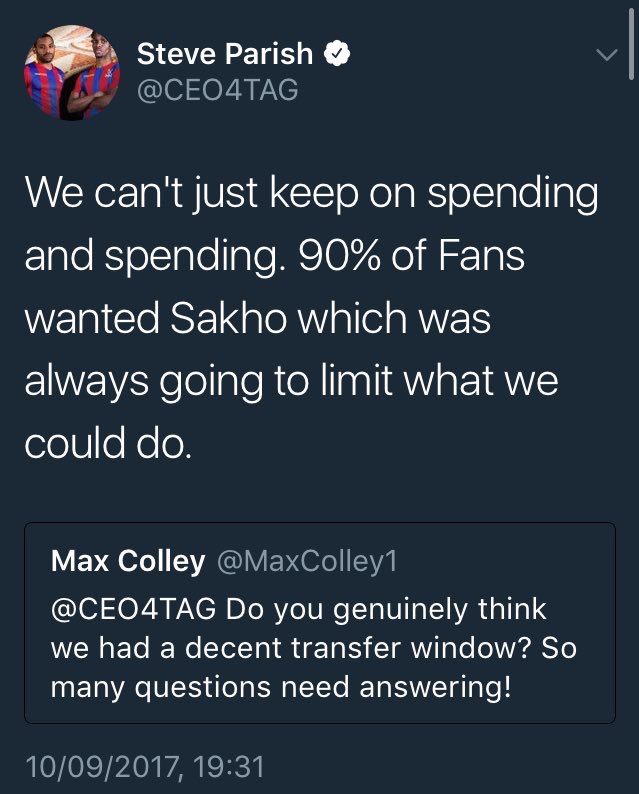
Task: Open the Steve Parish display name
Action: tap(227, 54)
